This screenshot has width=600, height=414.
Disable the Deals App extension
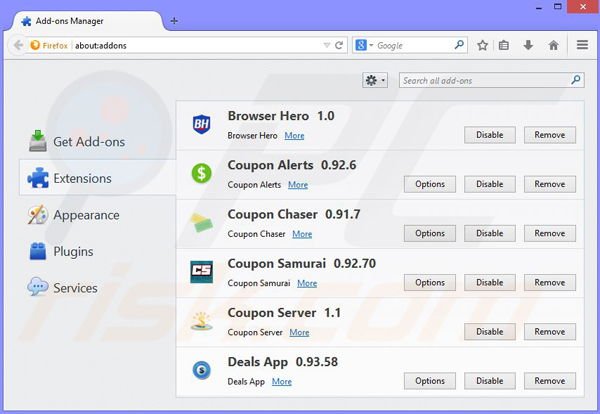pos(490,381)
